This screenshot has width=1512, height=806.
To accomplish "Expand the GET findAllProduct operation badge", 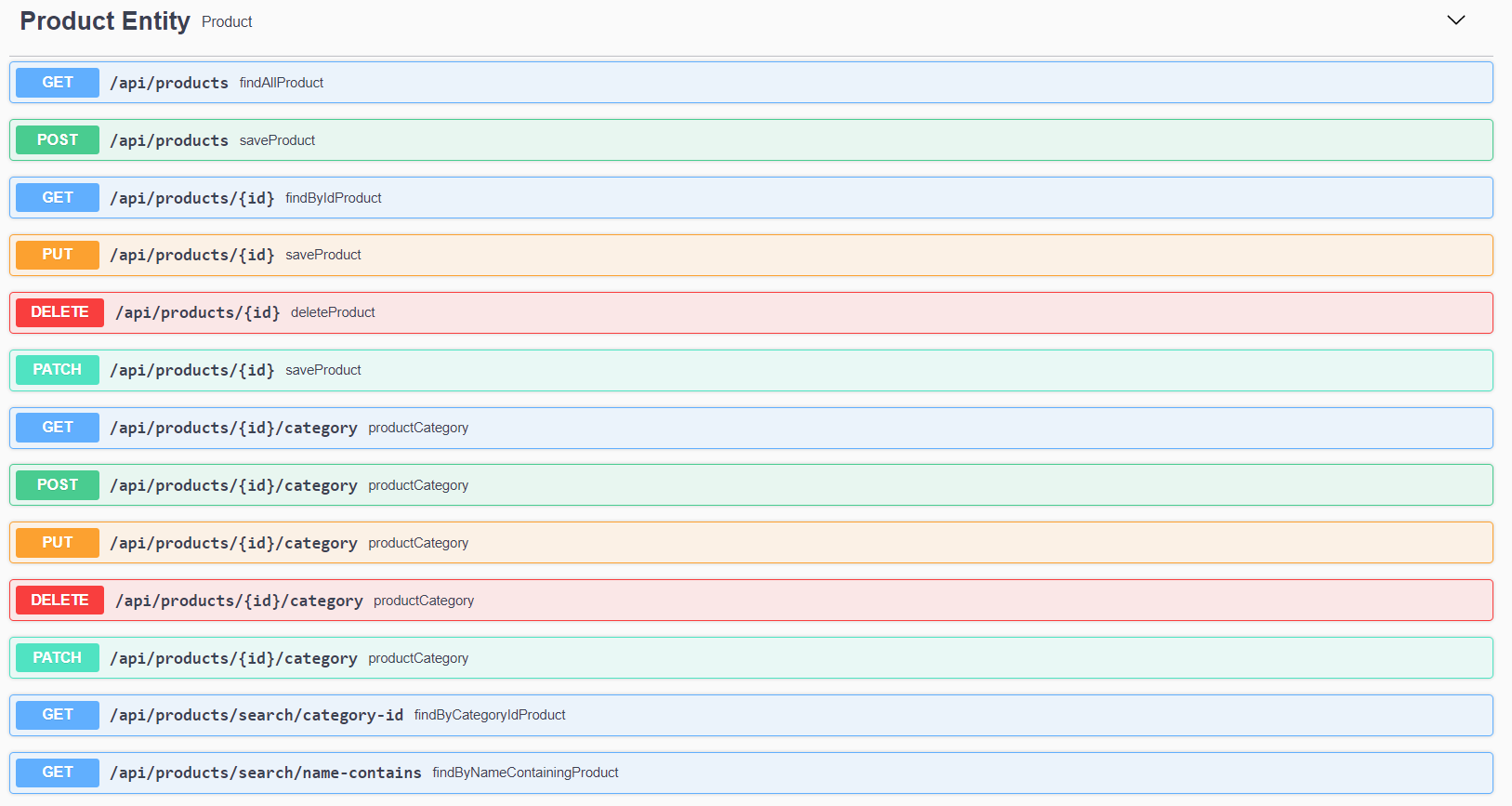I will coord(58,83).
